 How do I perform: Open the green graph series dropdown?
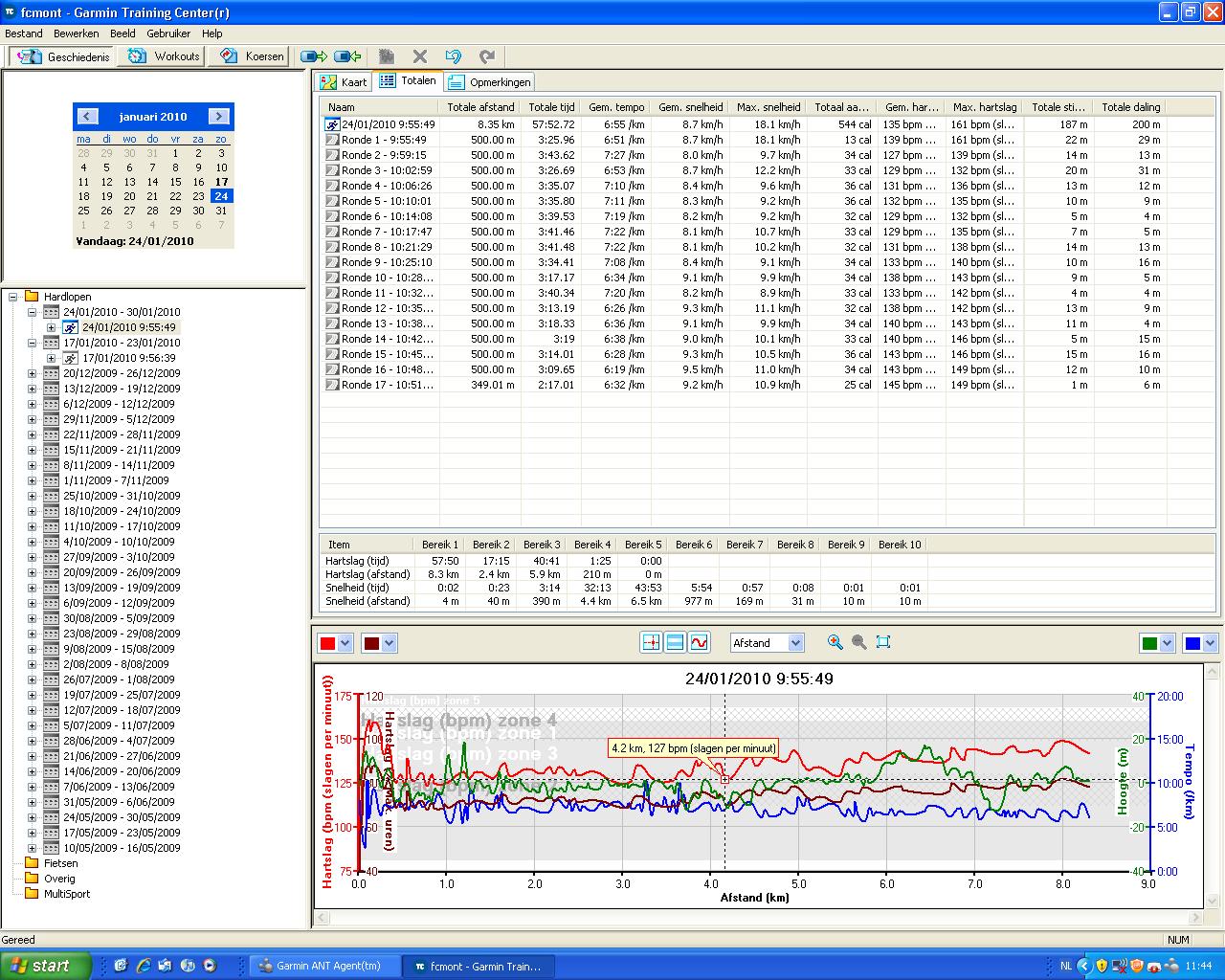tap(1167, 643)
